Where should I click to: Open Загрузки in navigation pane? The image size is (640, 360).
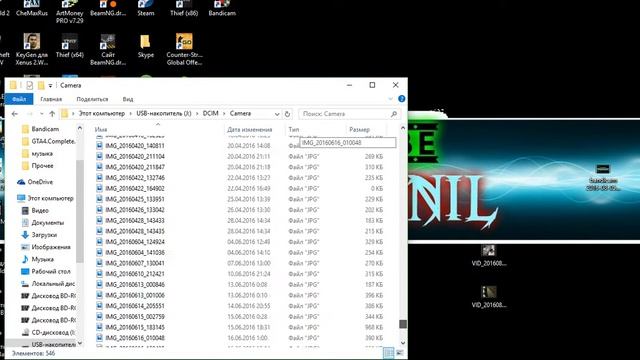(x=39, y=235)
